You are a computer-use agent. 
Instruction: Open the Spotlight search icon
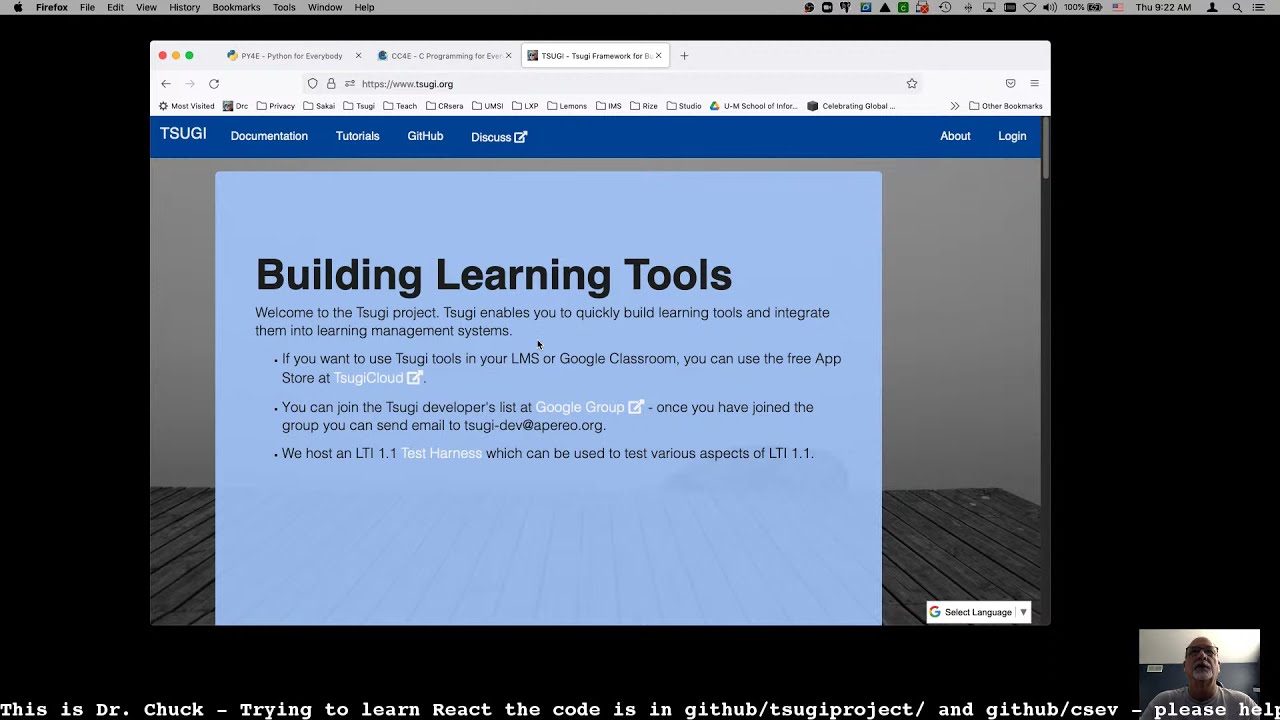point(1237,7)
